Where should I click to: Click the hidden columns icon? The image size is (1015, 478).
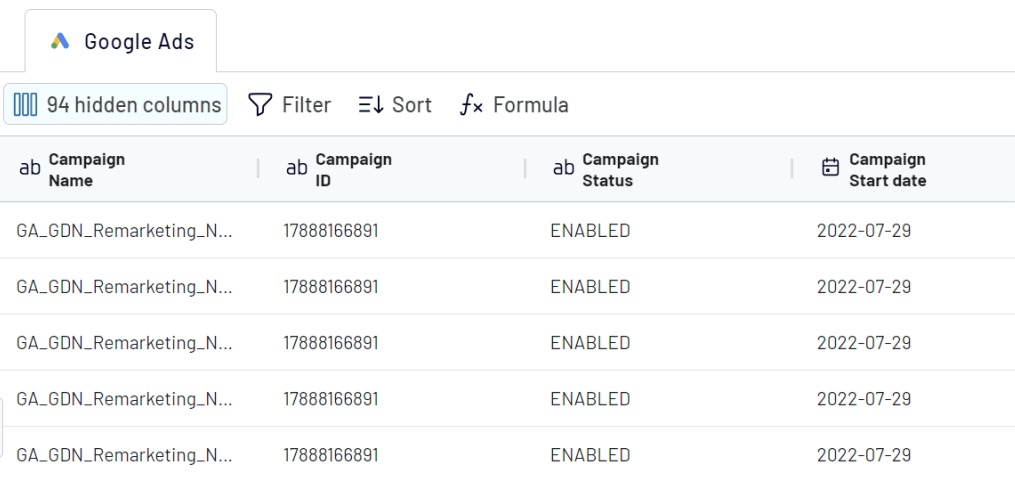pos(25,104)
